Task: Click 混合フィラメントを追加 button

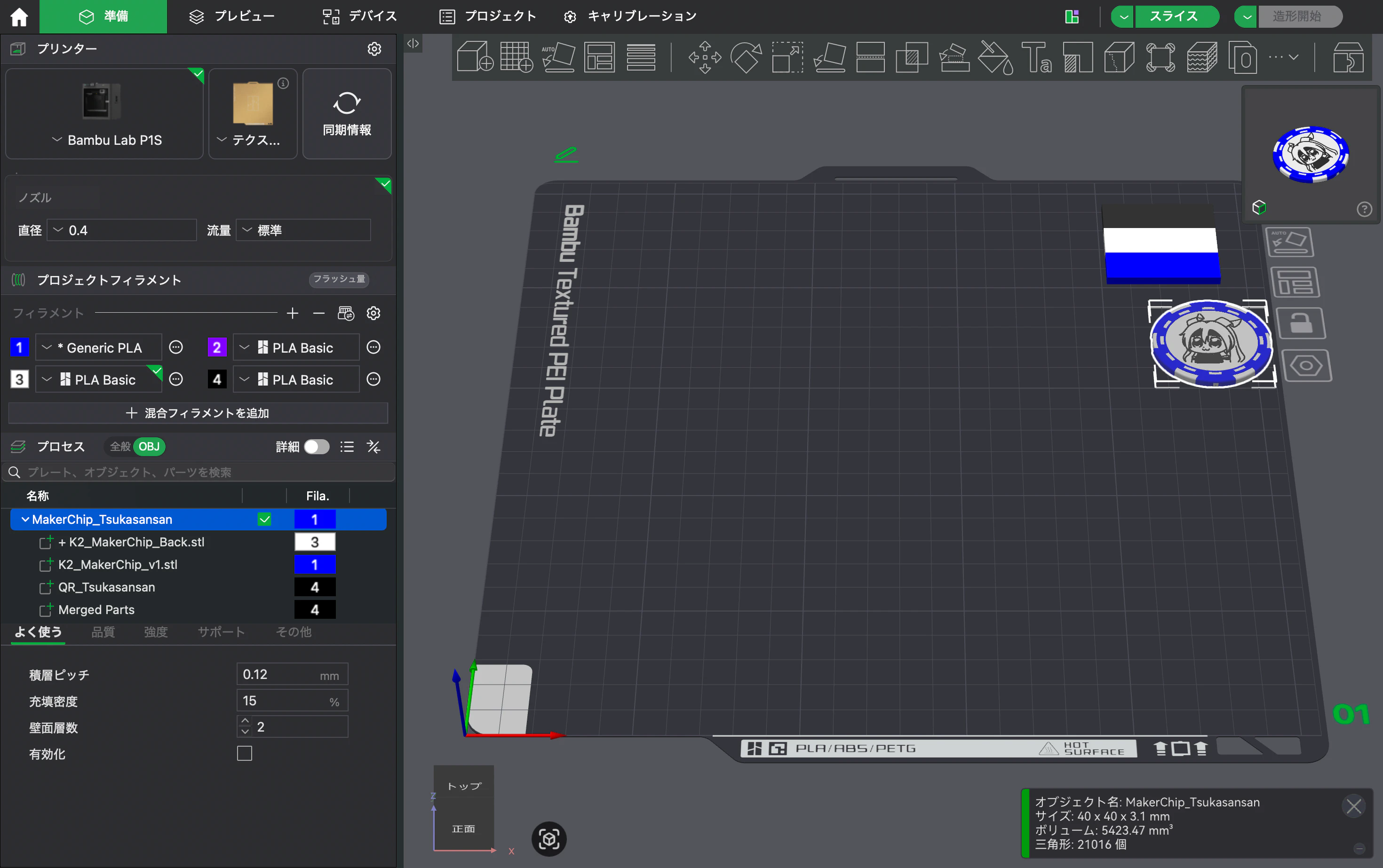Action: click(198, 413)
